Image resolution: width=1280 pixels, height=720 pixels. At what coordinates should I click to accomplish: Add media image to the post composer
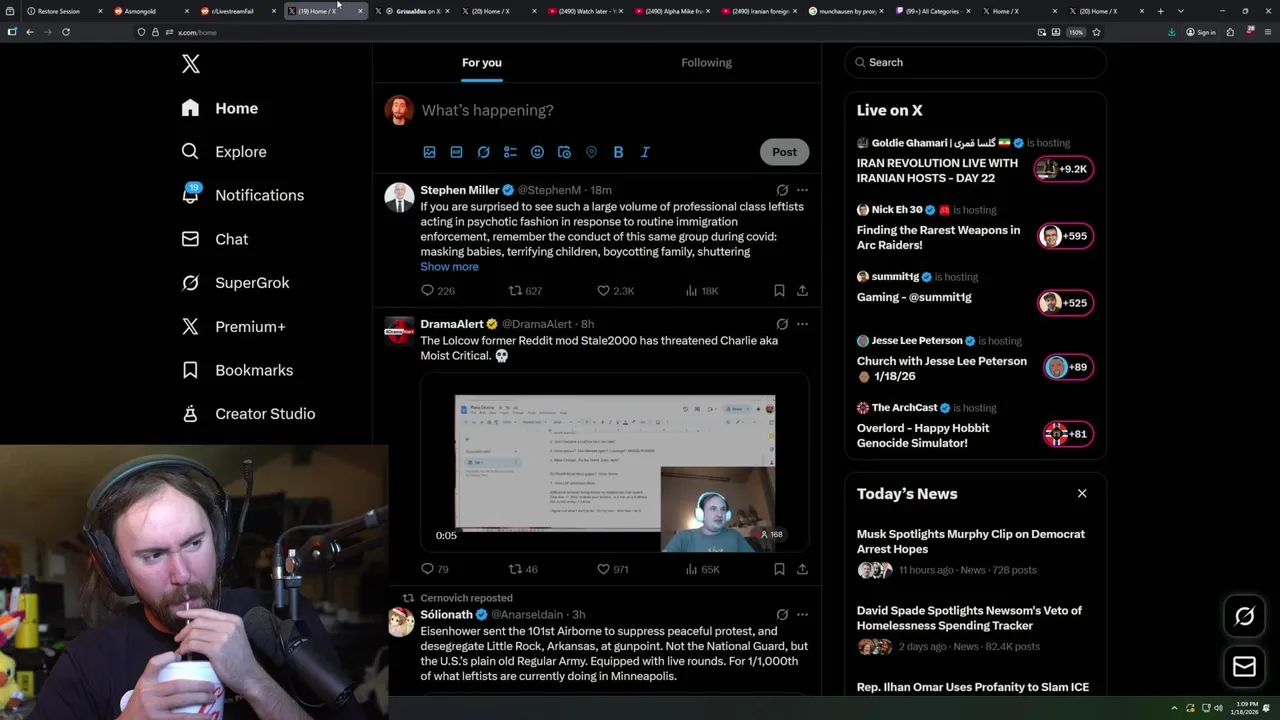(429, 152)
